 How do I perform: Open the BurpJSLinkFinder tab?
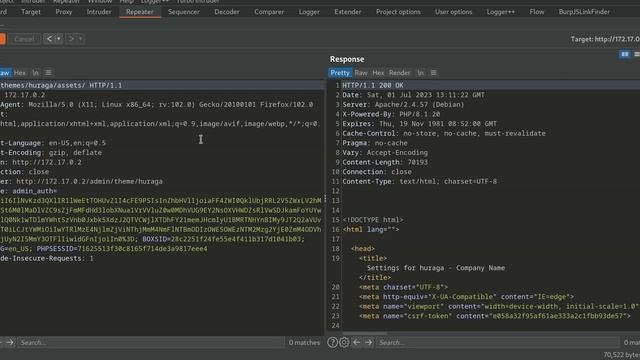[x=584, y=12]
